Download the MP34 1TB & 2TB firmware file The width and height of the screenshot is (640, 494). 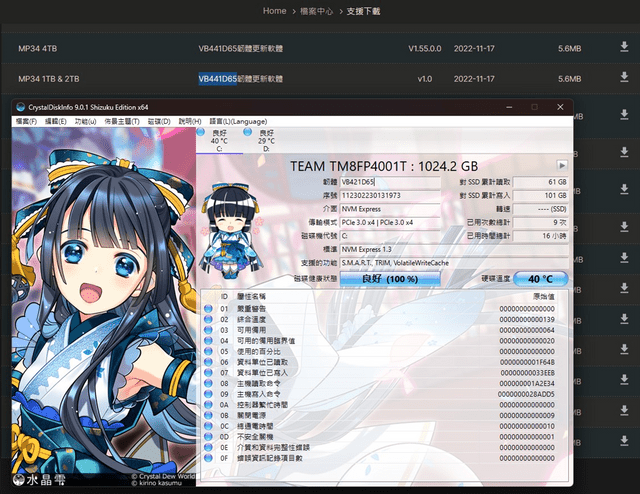(624, 77)
